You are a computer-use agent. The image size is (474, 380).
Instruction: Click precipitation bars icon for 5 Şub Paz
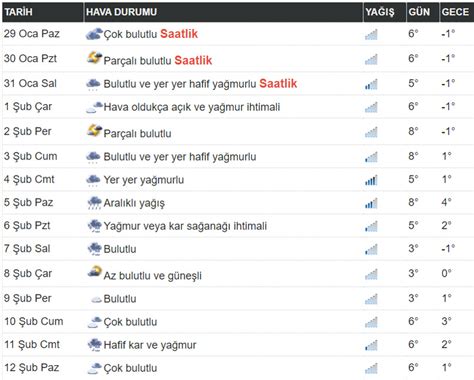click(x=371, y=203)
